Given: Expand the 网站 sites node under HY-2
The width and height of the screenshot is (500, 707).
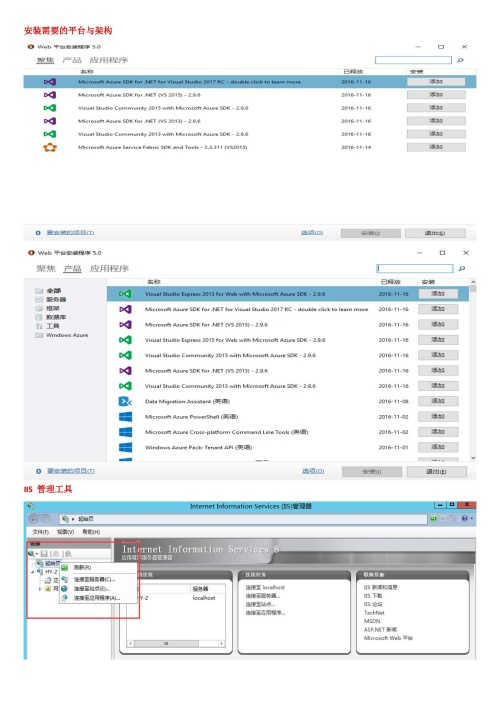Looking at the screenshot, I should coord(40,589).
